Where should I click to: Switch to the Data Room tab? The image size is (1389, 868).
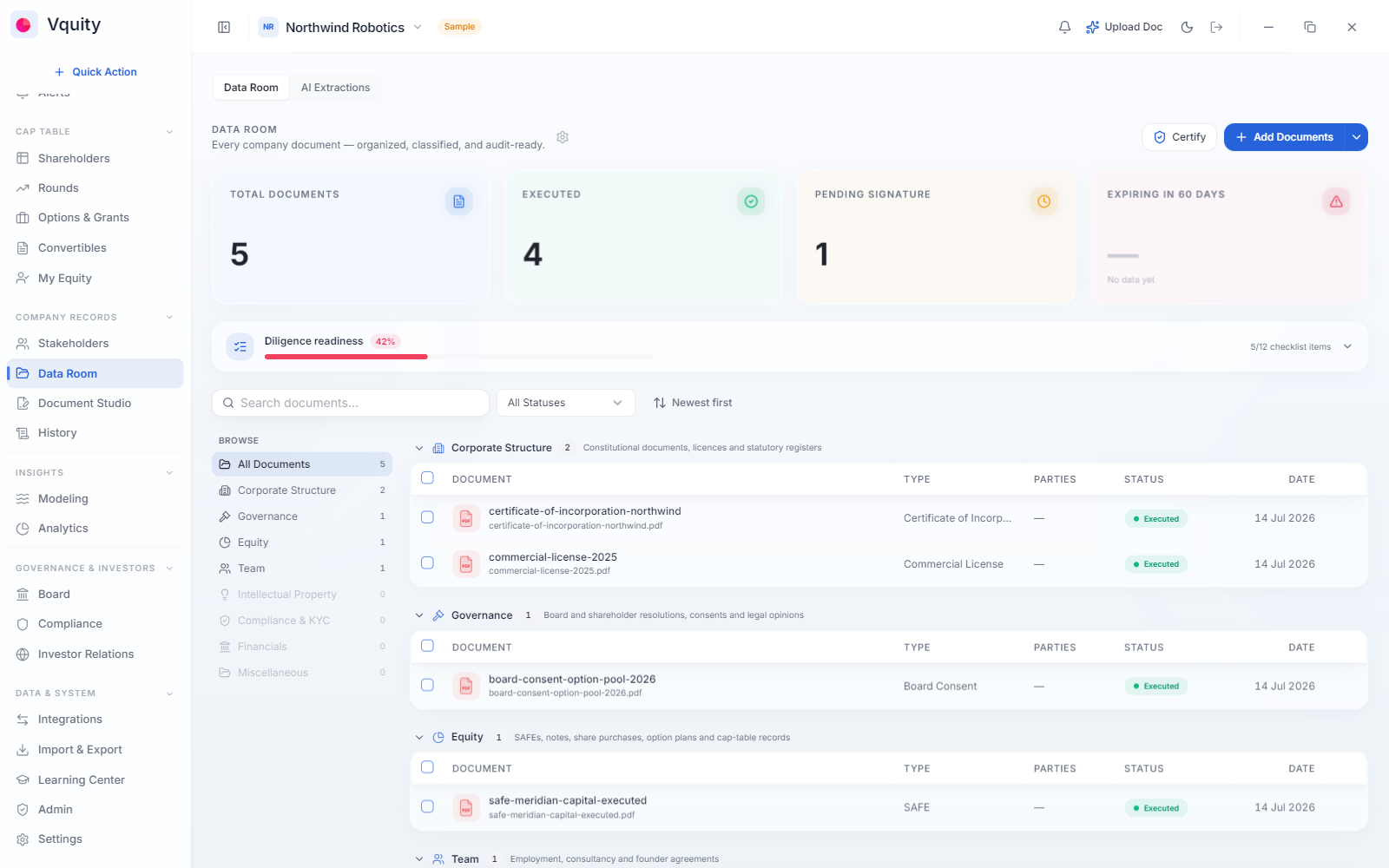coord(251,88)
